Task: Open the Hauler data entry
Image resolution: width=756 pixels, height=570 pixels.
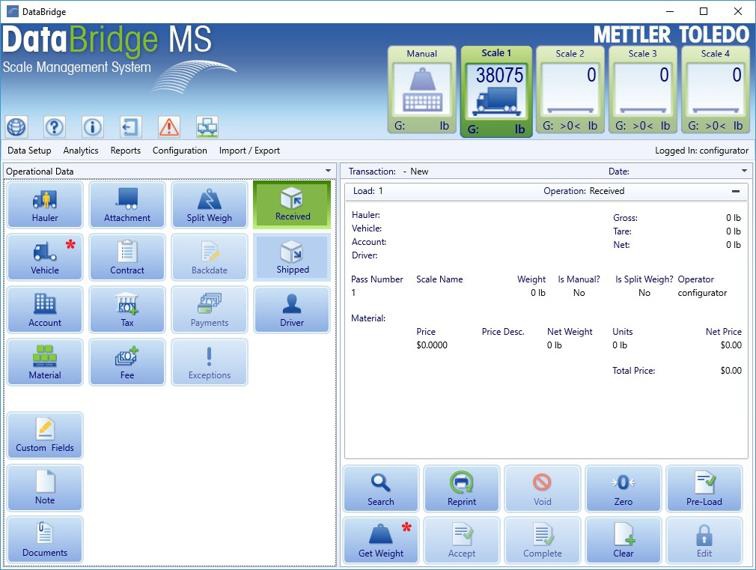Action: pos(45,204)
